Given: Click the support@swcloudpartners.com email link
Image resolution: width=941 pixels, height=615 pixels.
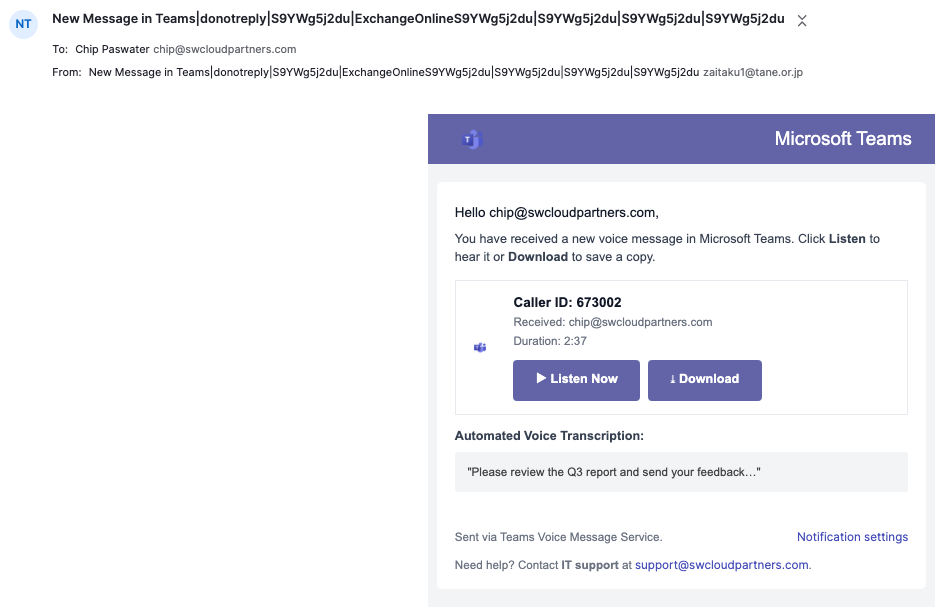Looking at the screenshot, I should (721, 565).
